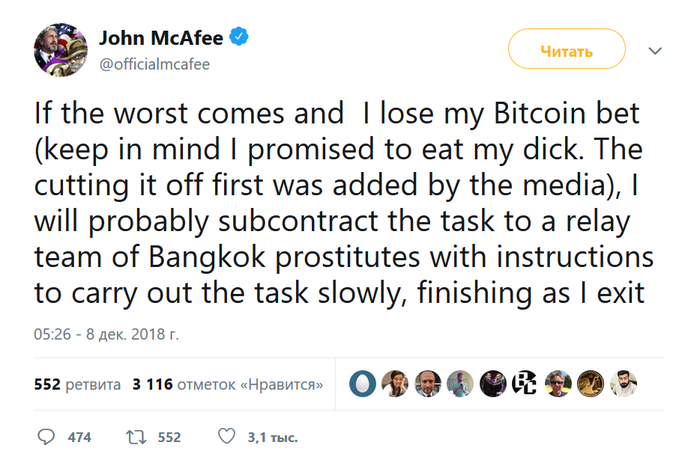Open the tweet timestamp 05:26 - 8 дек. 2018
Viewport: 700px width, 460px height.
coord(106,332)
